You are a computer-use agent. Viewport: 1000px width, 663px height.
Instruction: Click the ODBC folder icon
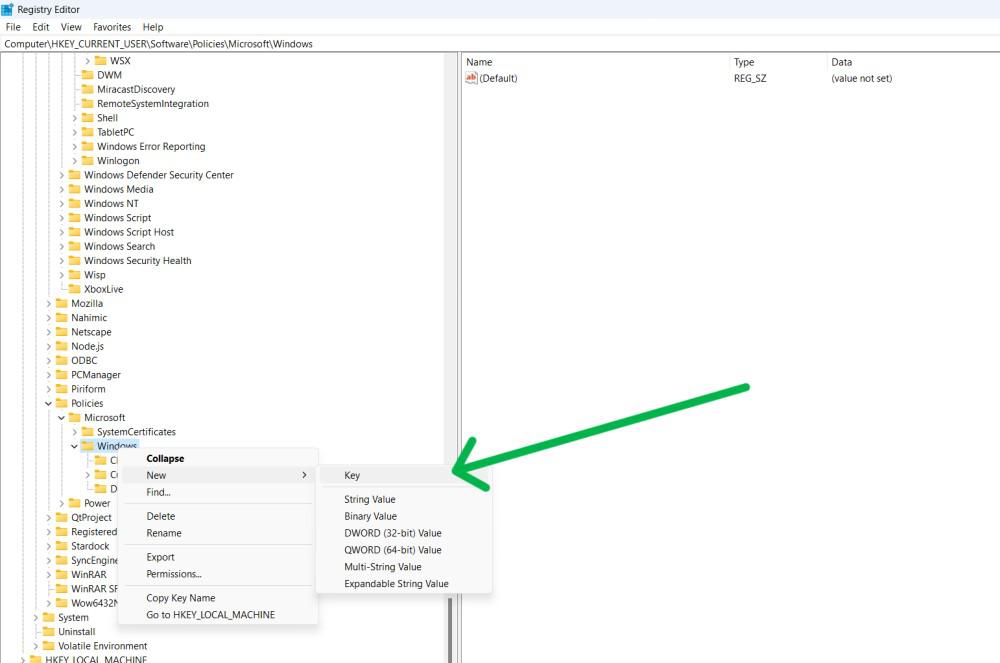pyautogui.click(x=62, y=360)
